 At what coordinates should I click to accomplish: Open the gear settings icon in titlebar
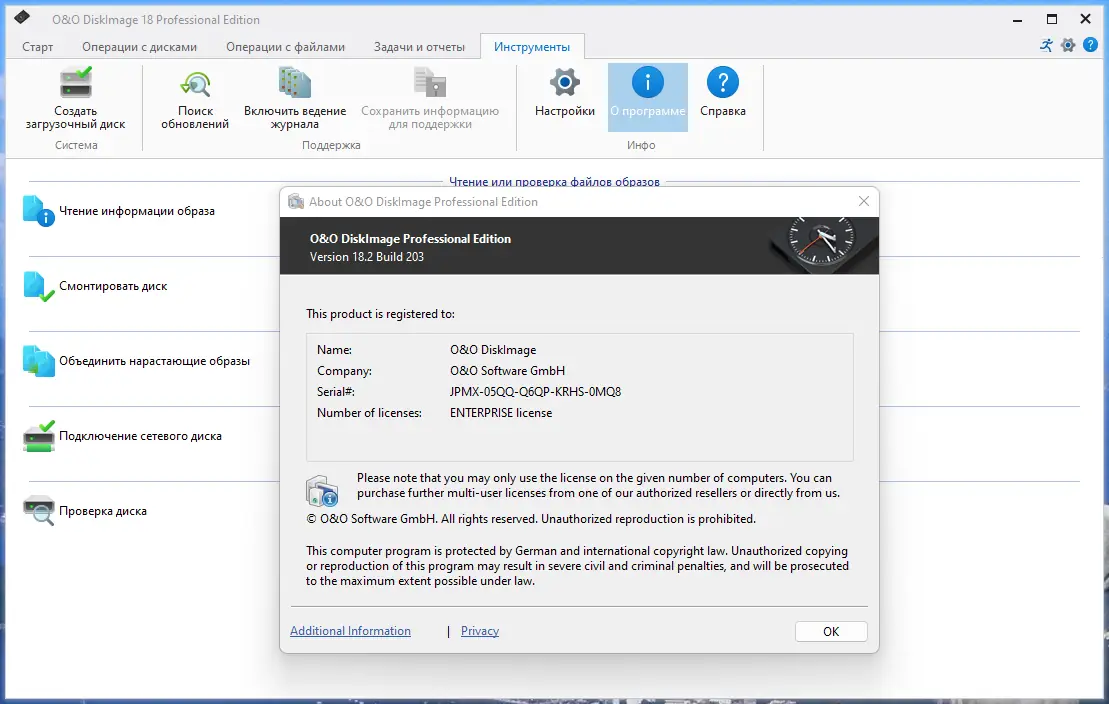coord(1068,45)
